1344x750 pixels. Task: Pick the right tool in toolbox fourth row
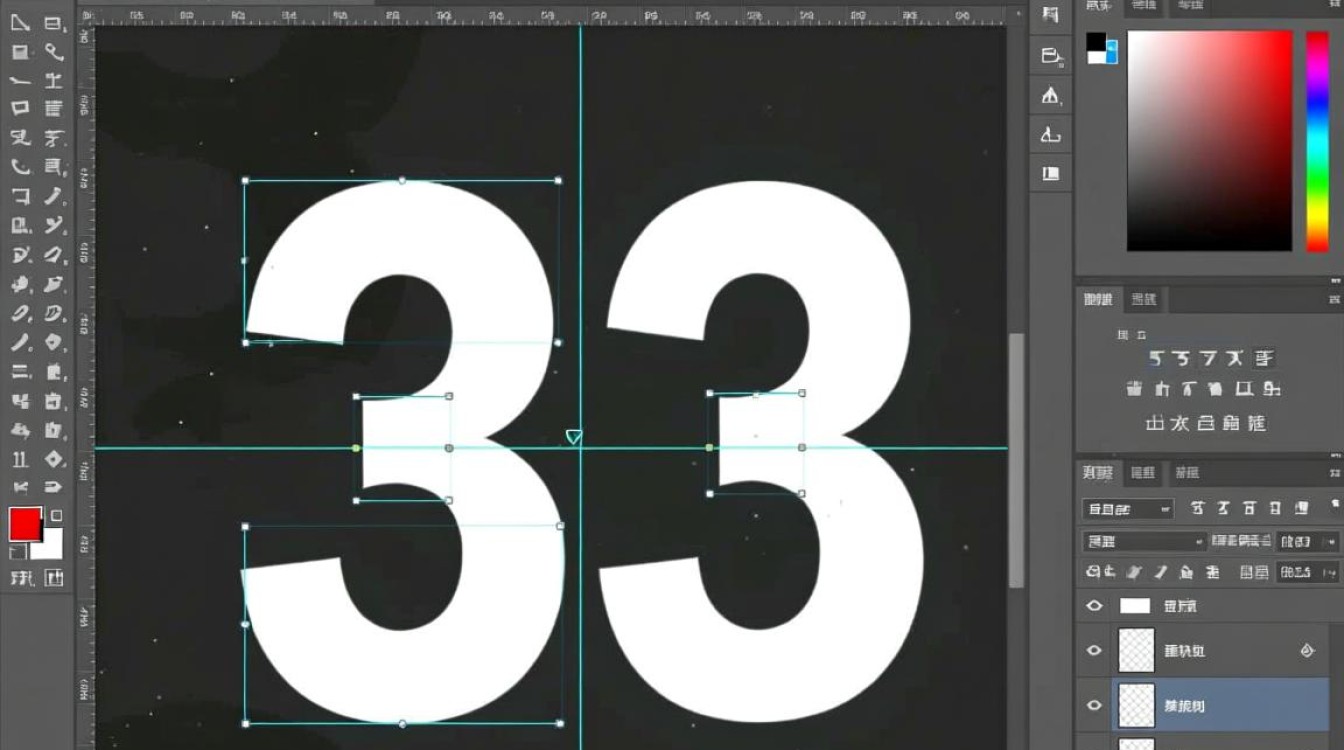pos(54,108)
